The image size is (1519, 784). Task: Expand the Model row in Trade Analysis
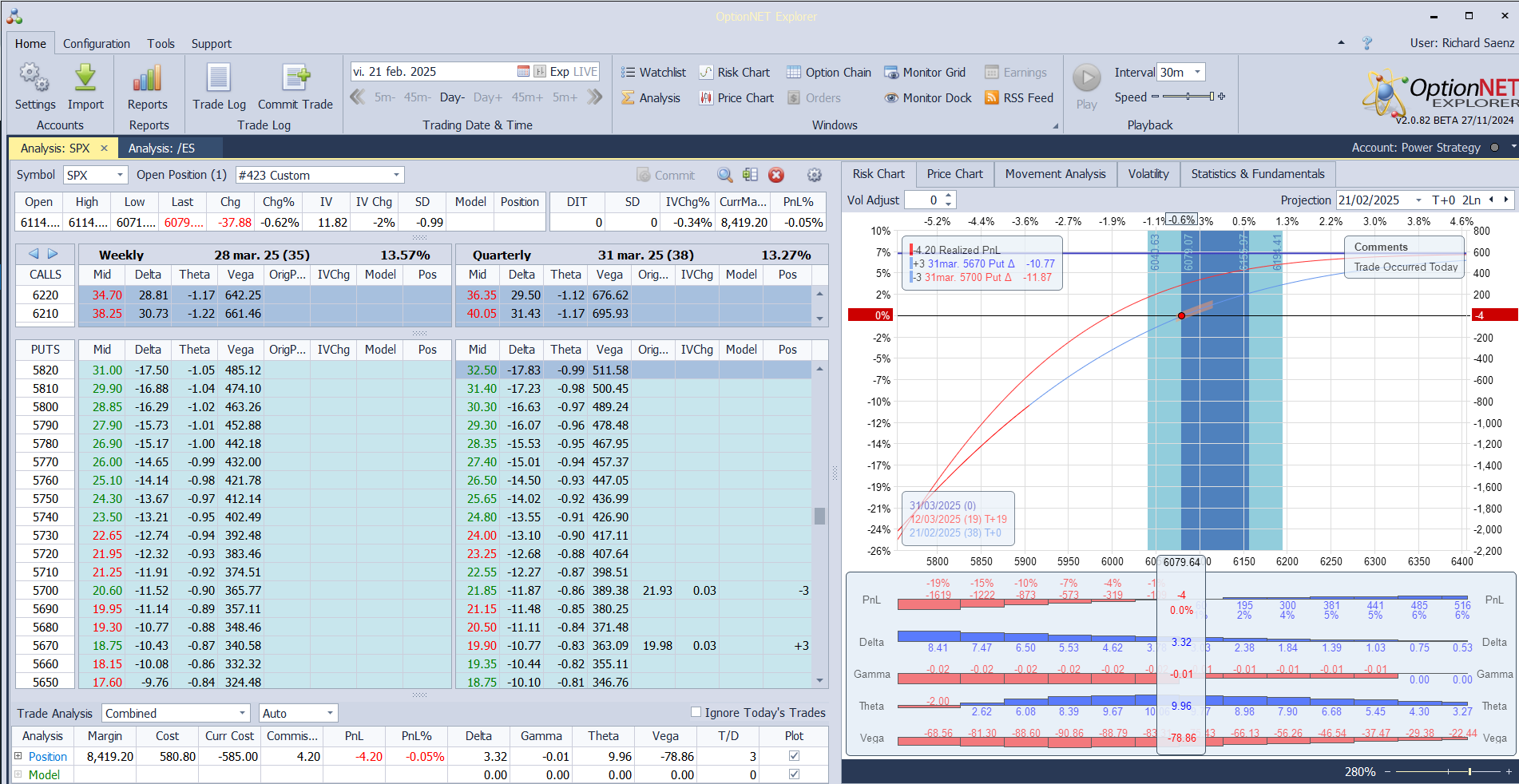[18, 774]
